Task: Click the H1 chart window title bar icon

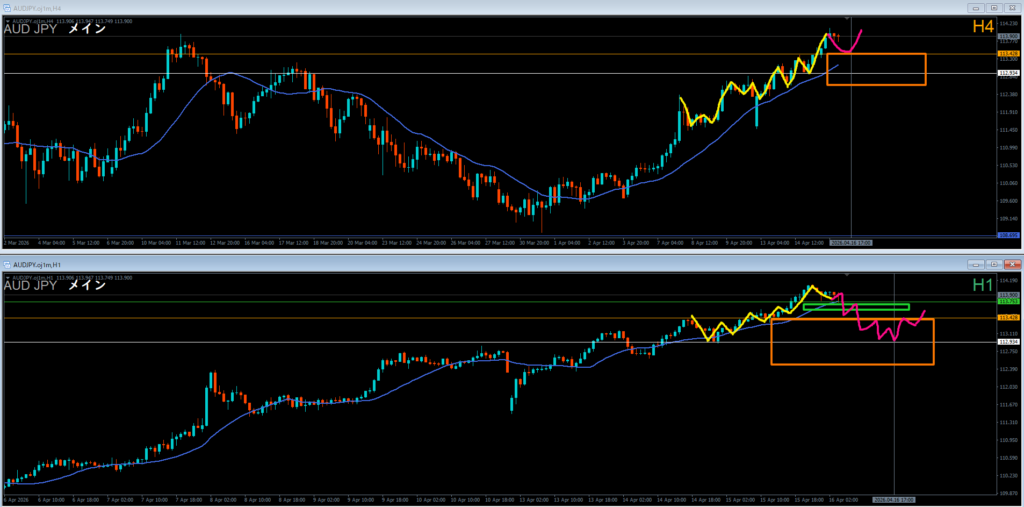Action: click(x=7, y=264)
